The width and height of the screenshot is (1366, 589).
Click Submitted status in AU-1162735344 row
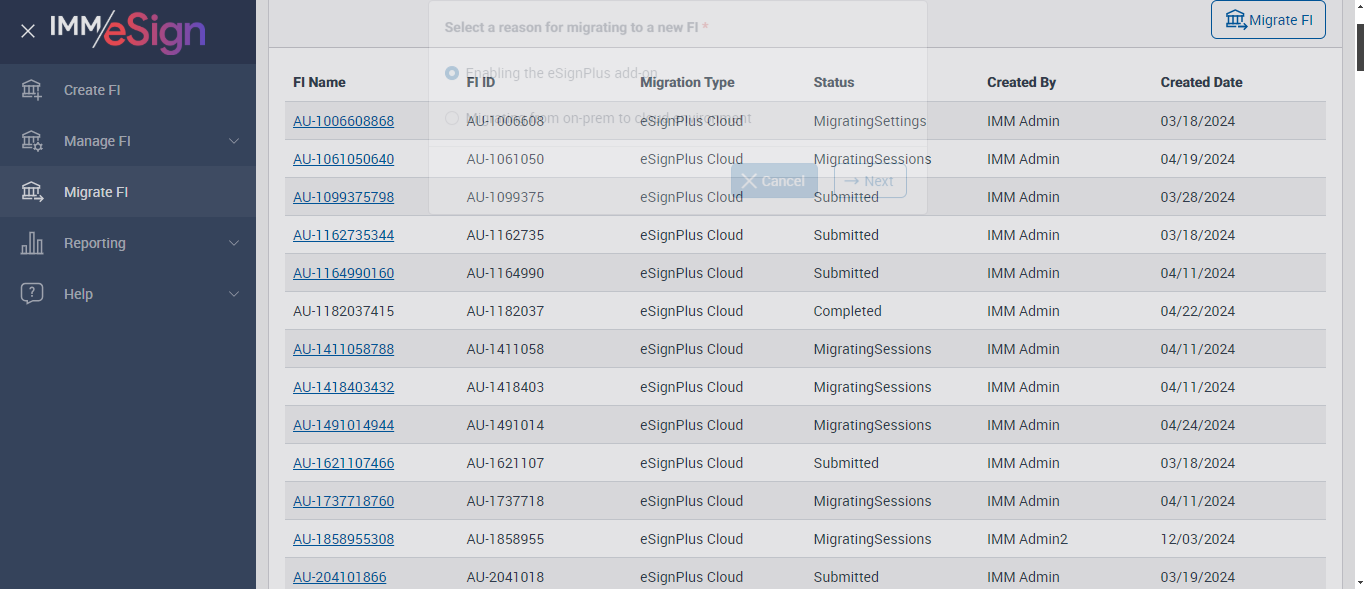pyautogui.click(x=846, y=235)
